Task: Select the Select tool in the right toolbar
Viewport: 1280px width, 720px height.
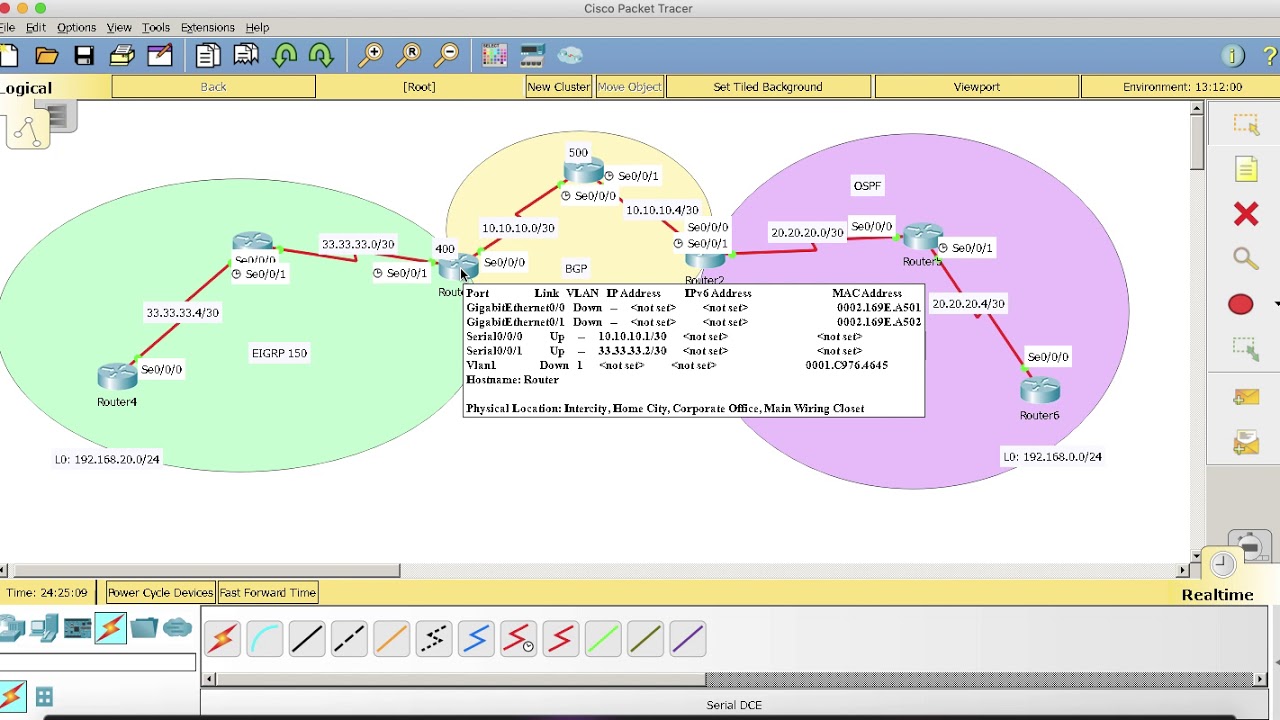Action: click(1246, 124)
